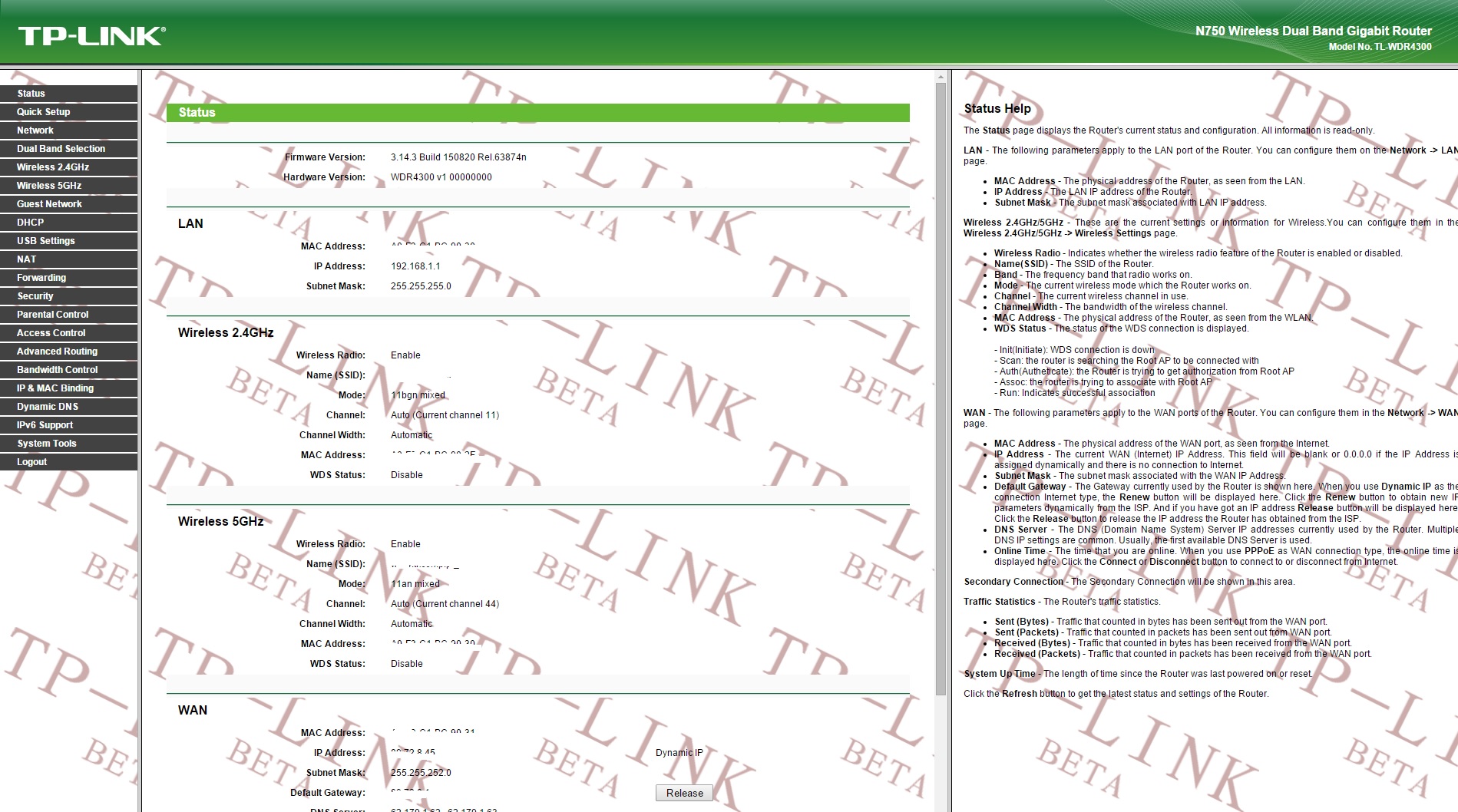
Task: Go to Wireless 2.4GHz settings
Action: [x=53, y=167]
